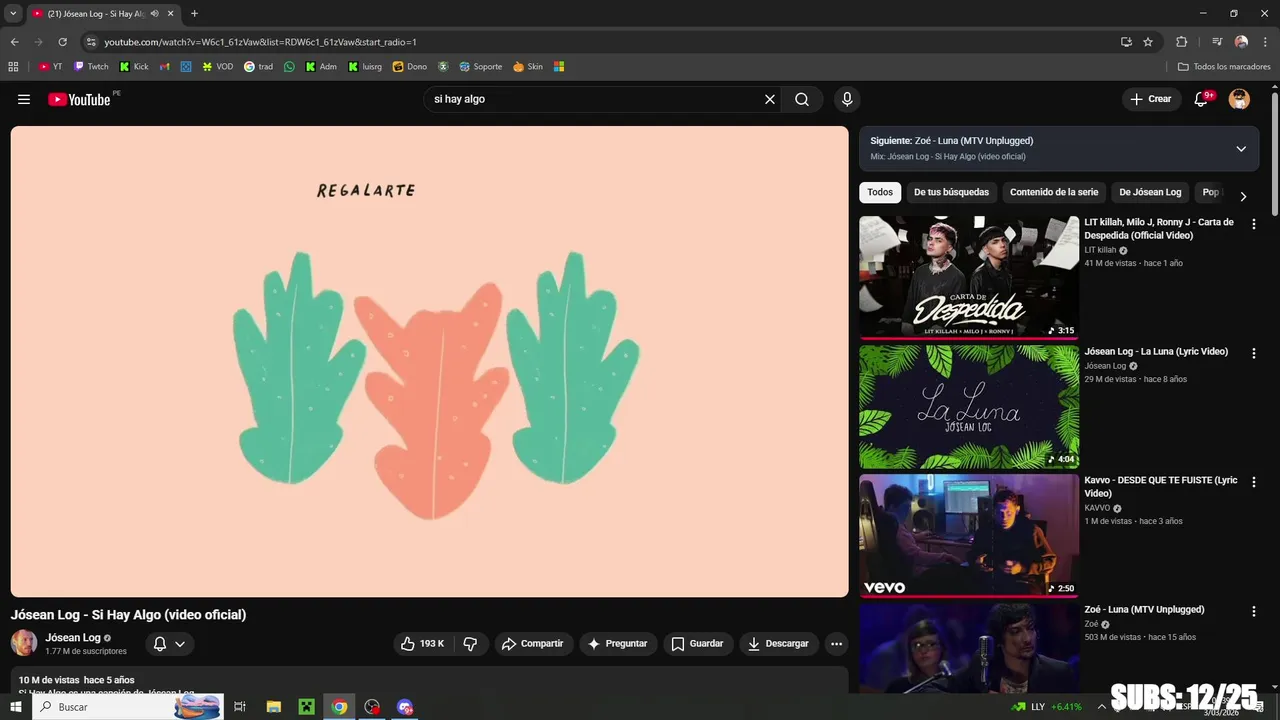Show hidden system tray icons chevron
The width and height of the screenshot is (1280, 720).
pyautogui.click(x=1101, y=707)
